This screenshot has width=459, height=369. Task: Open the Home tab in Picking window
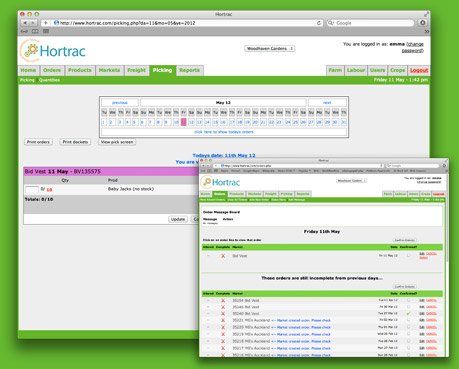[x=28, y=70]
